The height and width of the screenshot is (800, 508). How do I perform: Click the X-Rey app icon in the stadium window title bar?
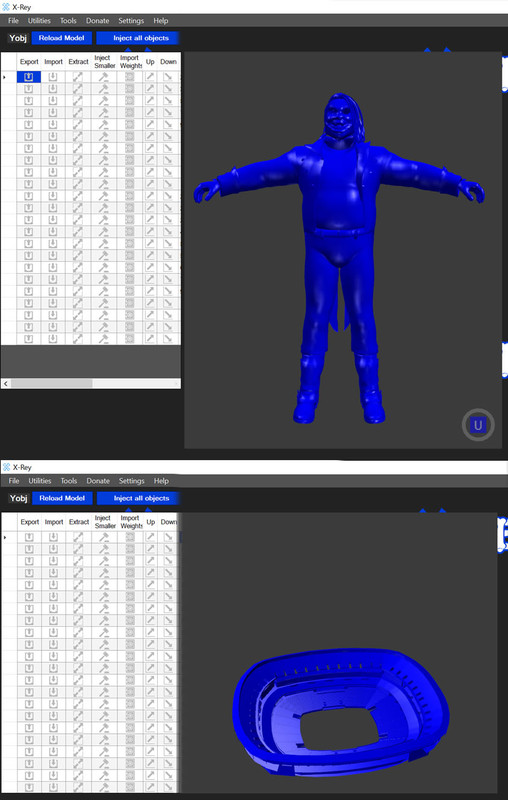point(6,467)
